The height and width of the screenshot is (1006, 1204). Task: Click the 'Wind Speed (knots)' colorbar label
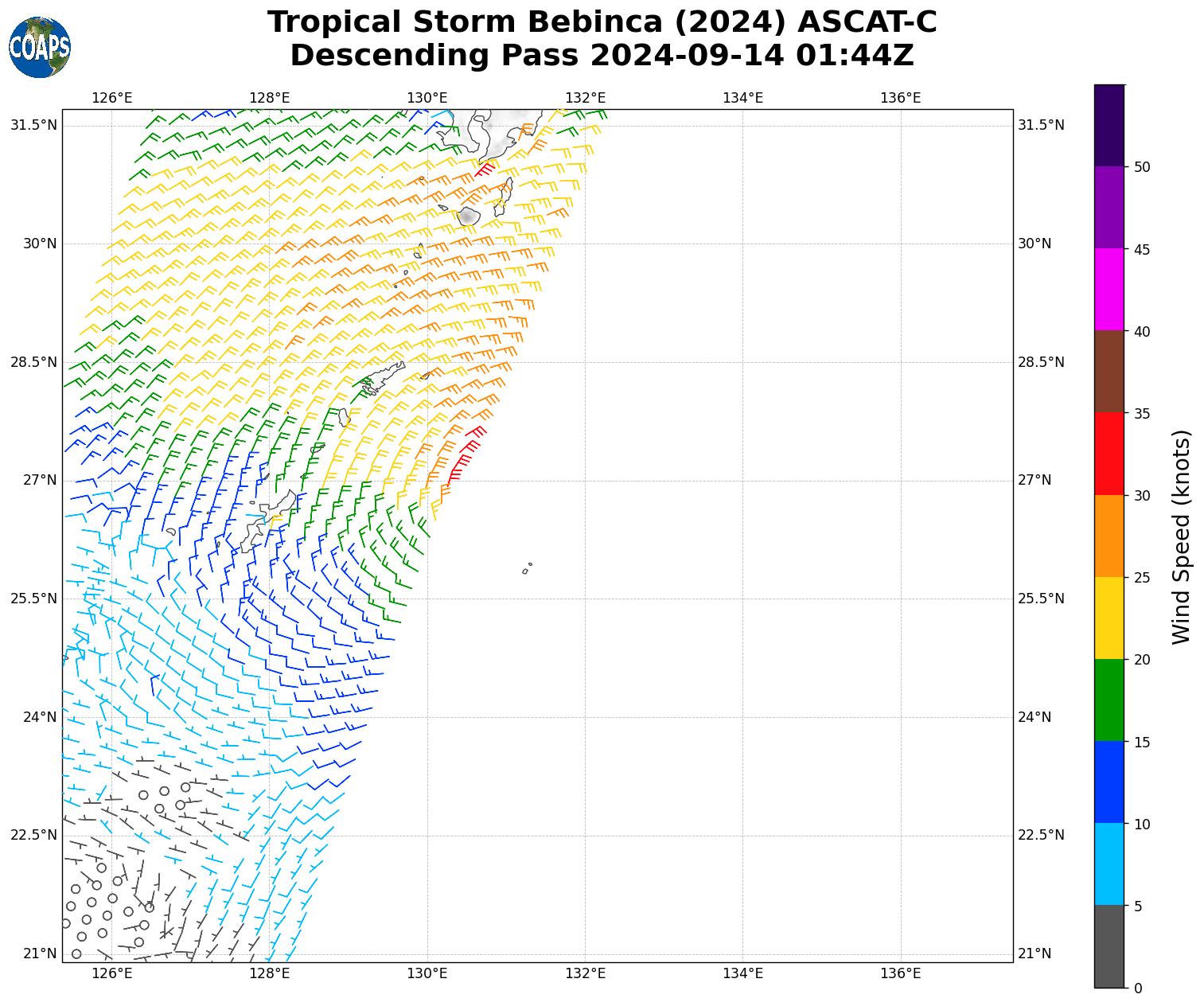tap(1182, 537)
